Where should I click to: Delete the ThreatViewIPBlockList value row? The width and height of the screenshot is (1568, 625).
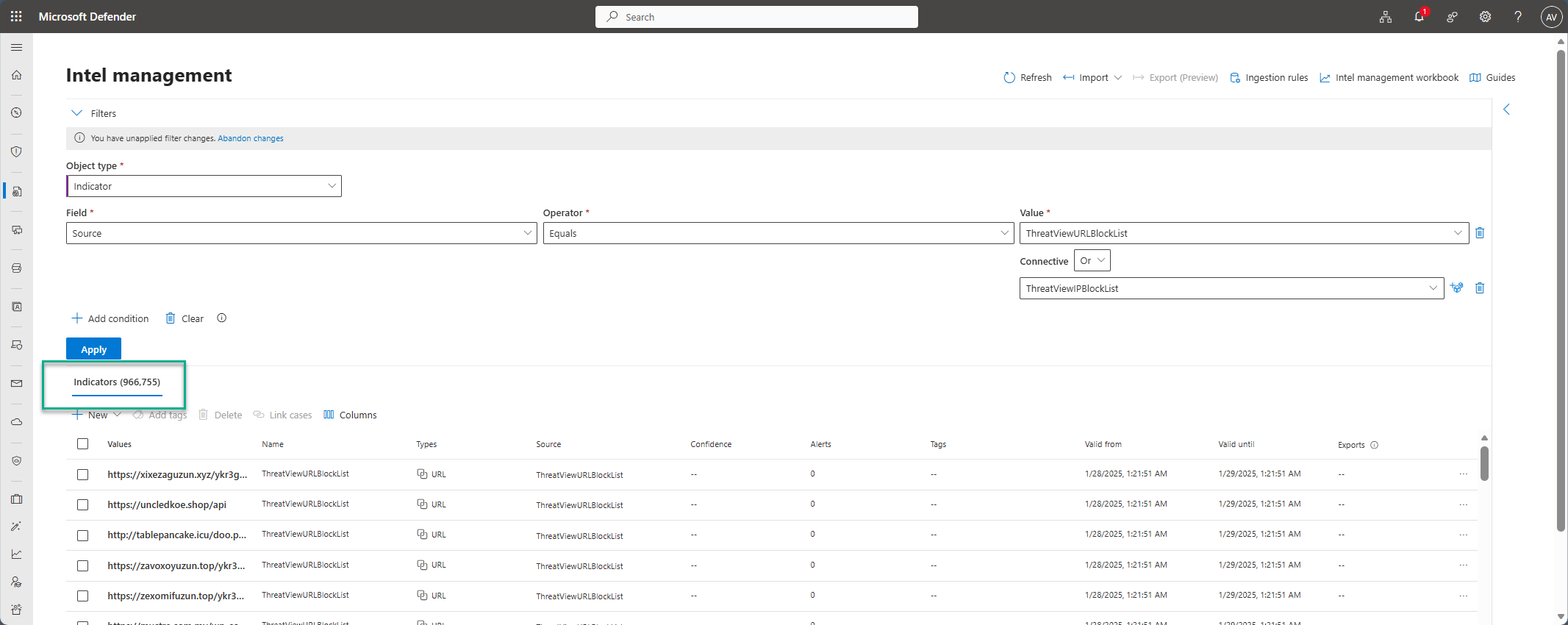pos(1480,288)
